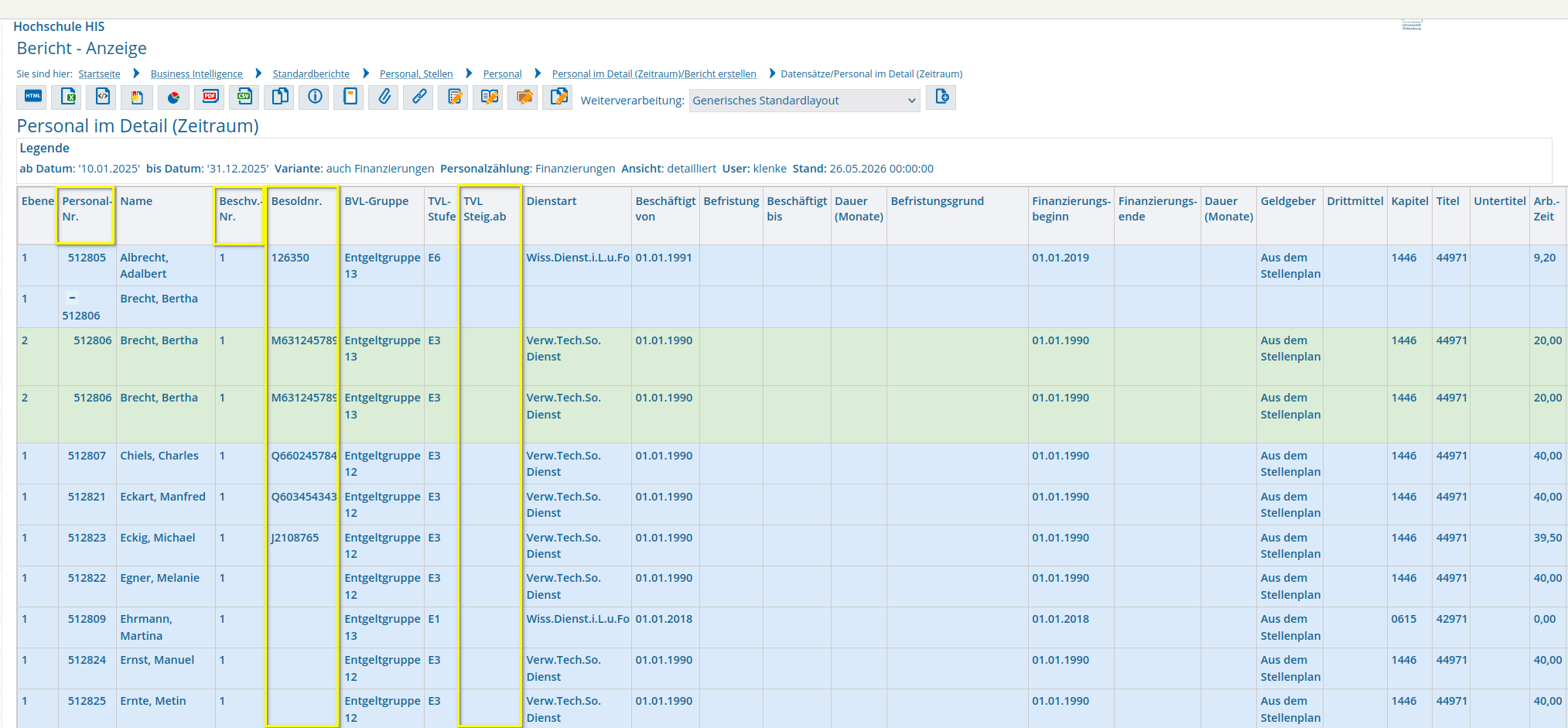Open the info icon
This screenshot has width=1568, height=728.
pos(314,97)
